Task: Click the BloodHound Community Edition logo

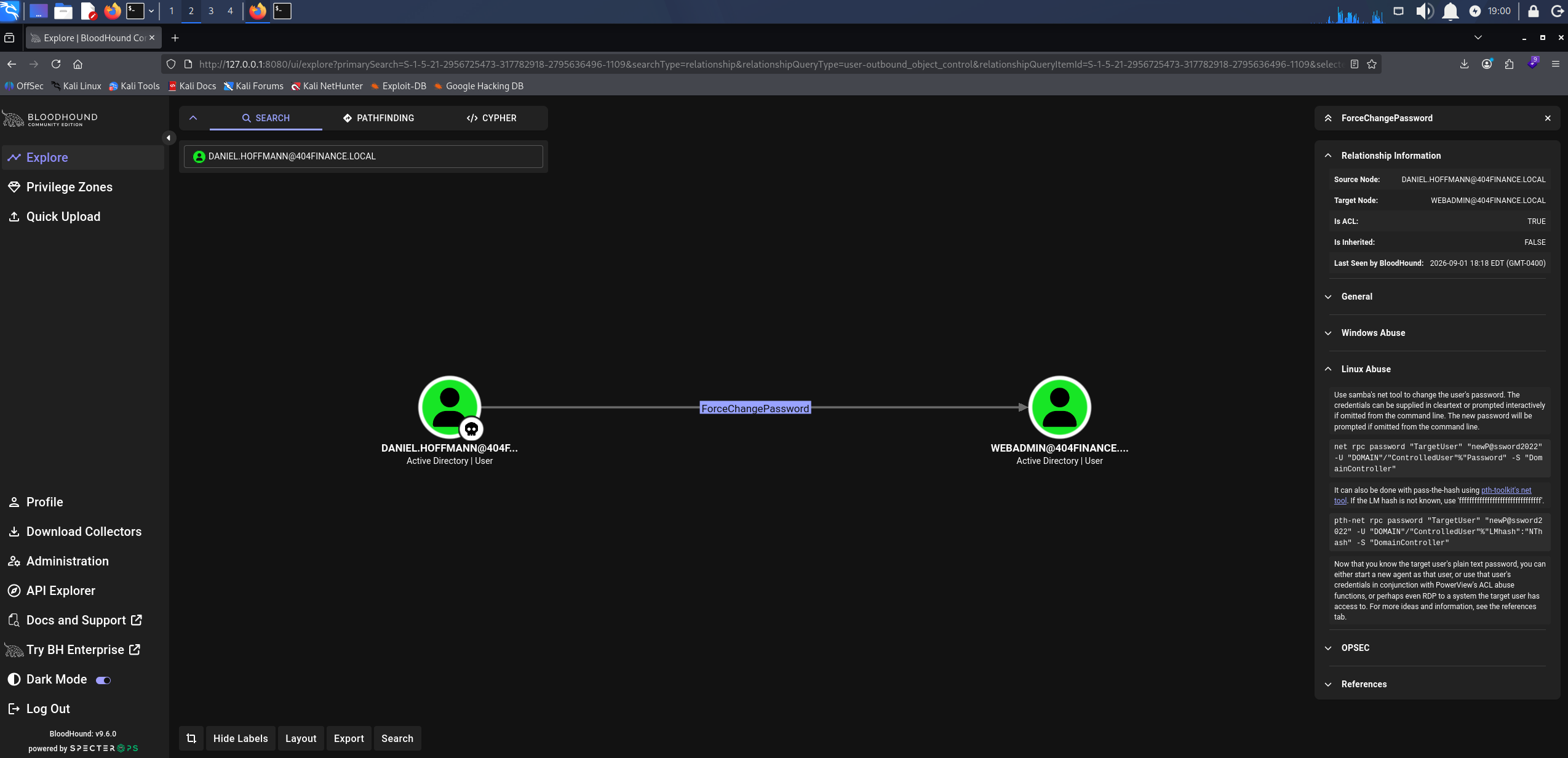Action: pyautogui.click(x=50, y=118)
